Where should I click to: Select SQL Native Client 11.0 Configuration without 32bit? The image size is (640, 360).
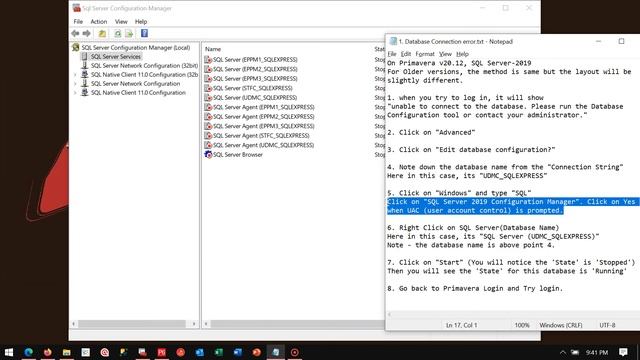click(x=138, y=92)
